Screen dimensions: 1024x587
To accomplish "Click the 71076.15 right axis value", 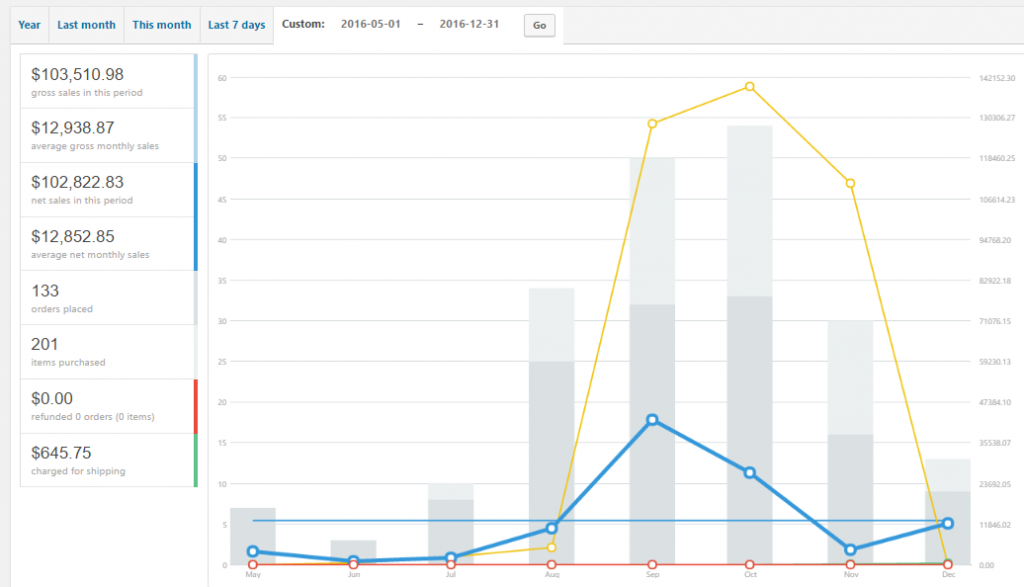I will coord(995,321).
